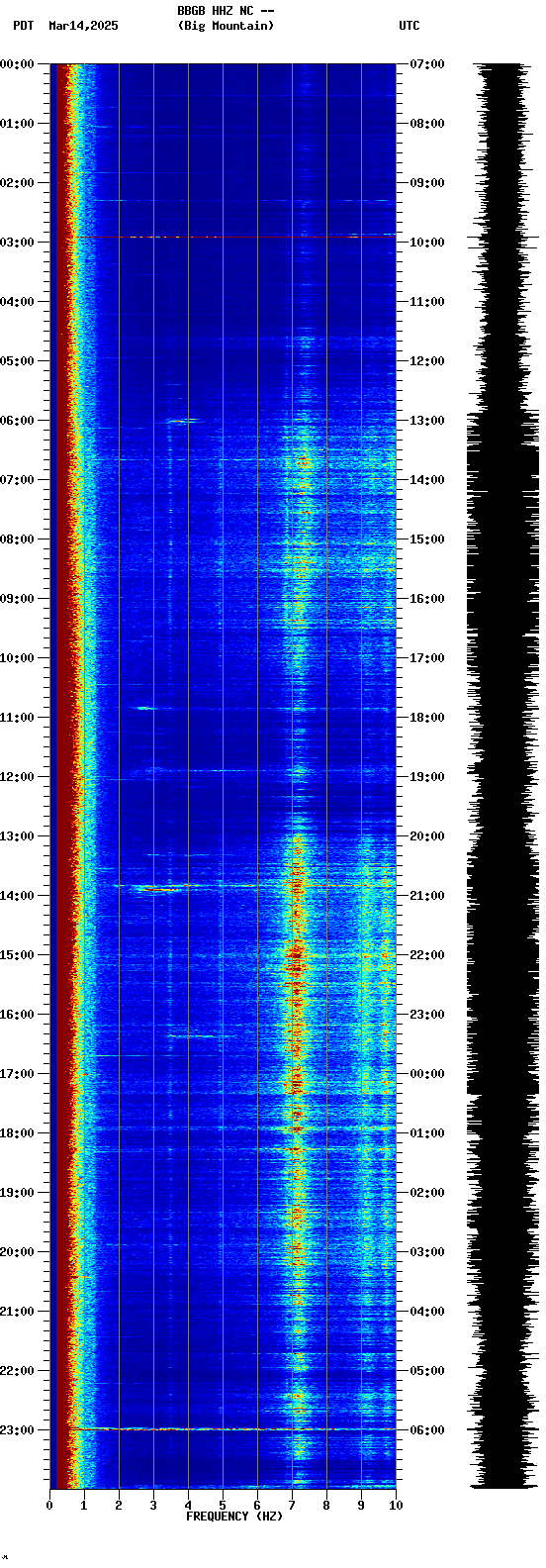This screenshot has height=1568, width=546.
Task: Click the frequency axis tick '10'
Action: [396, 1506]
